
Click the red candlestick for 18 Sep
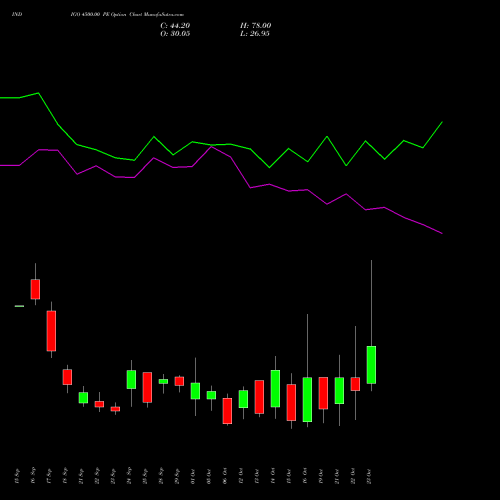(67, 377)
